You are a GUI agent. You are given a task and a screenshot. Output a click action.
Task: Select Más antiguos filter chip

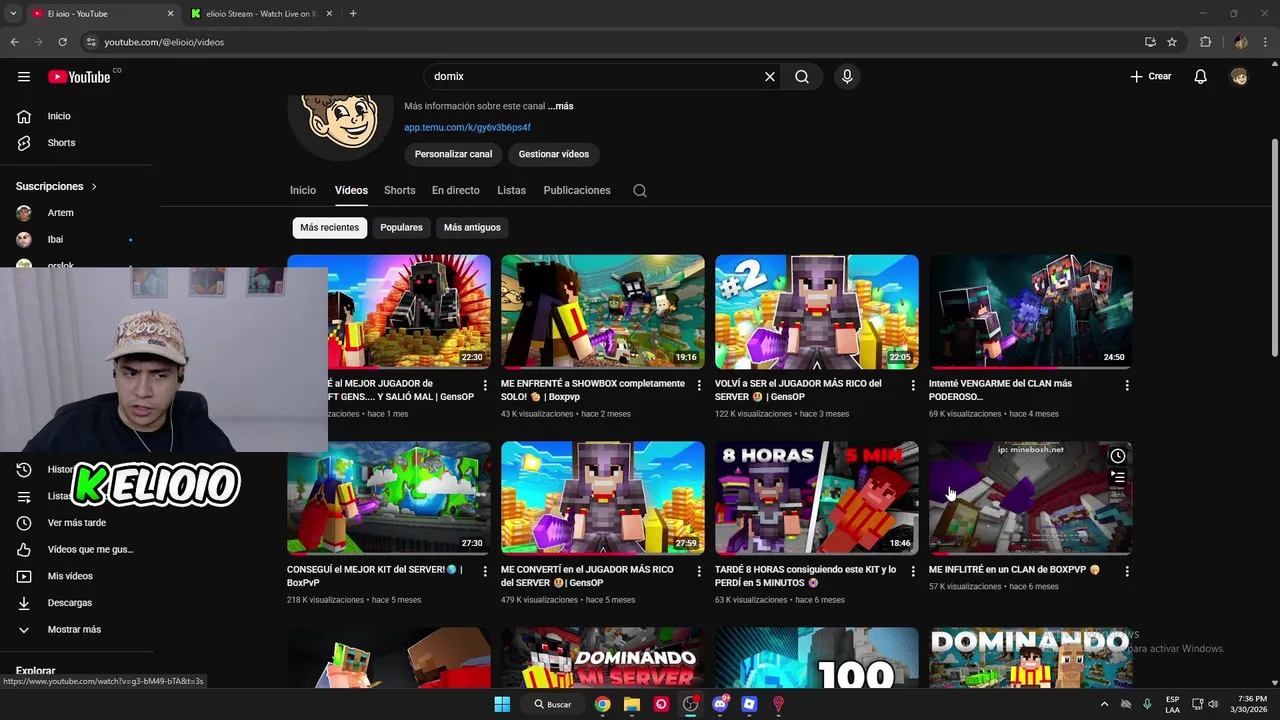(472, 228)
